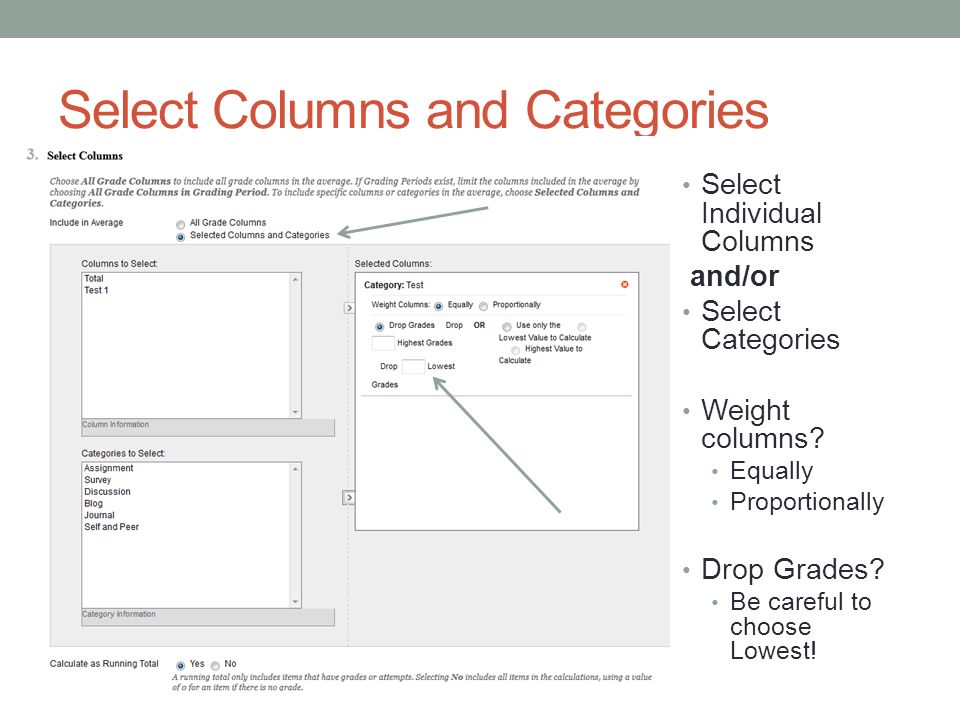The width and height of the screenshot is (960, 720).
Task: Set Calculate as Running Total to Yes
Action: [181, 666]
